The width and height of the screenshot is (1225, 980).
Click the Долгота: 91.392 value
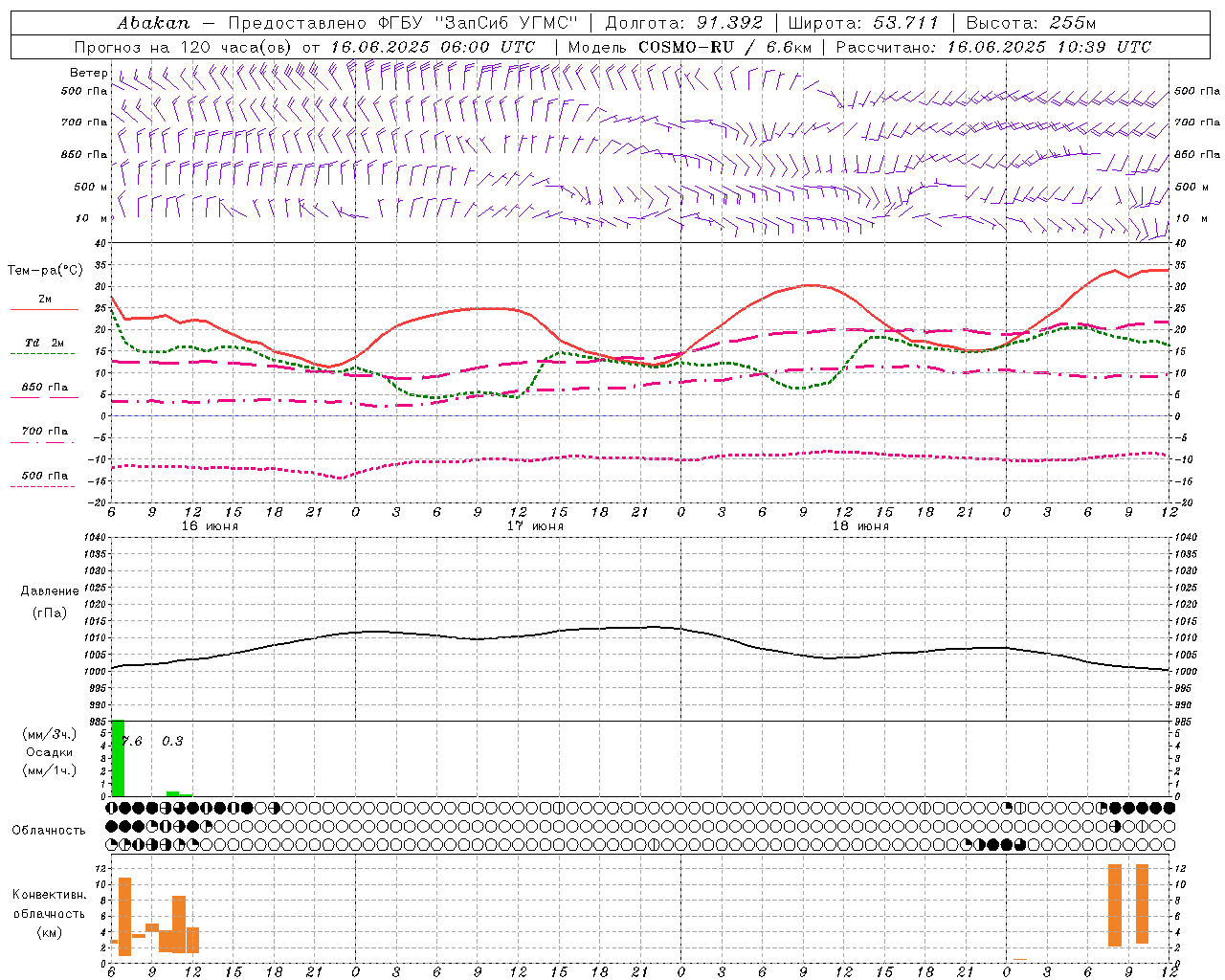click(x=684, y=23)
